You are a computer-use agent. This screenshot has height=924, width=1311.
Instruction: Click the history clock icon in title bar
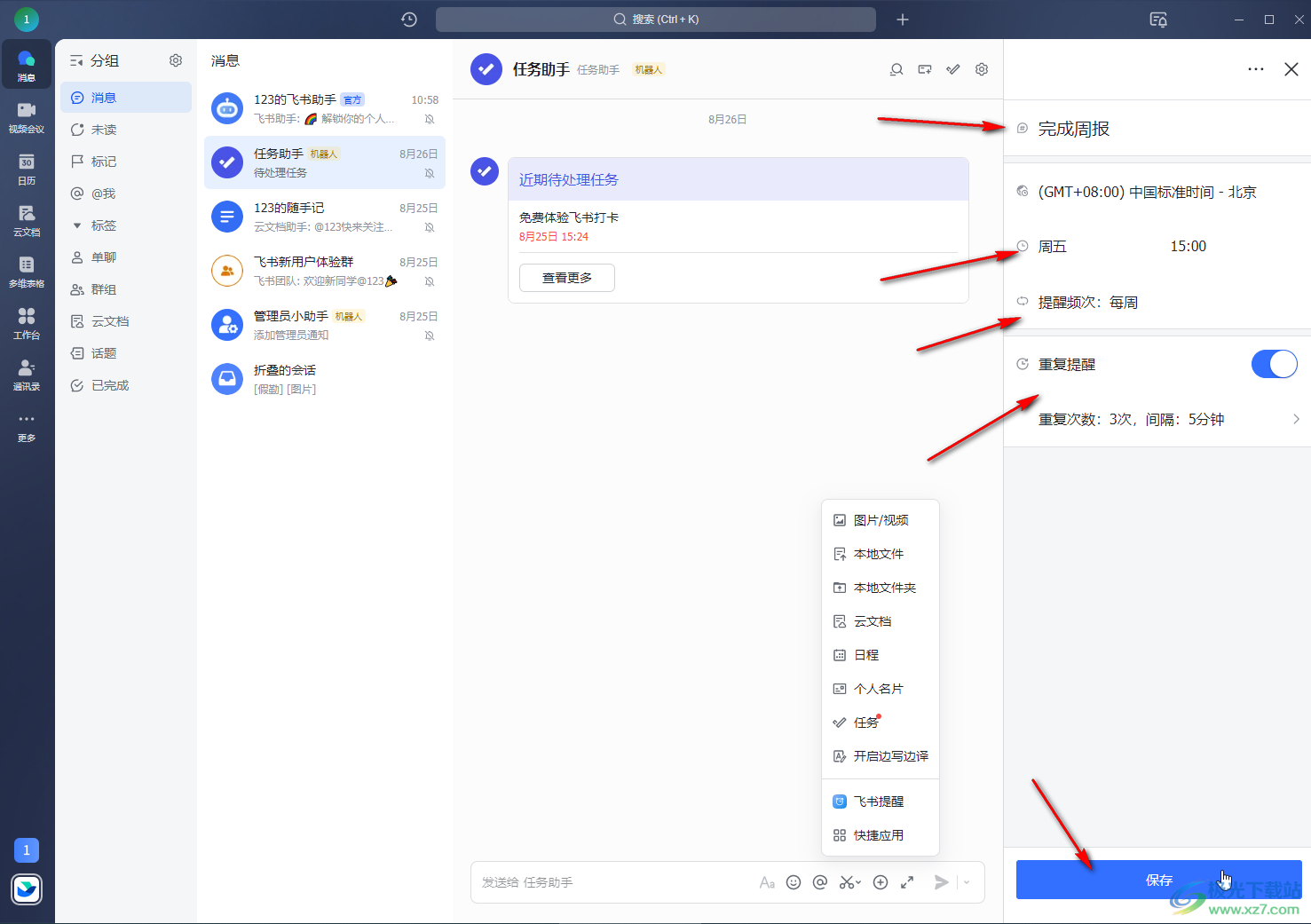[409, 20]
